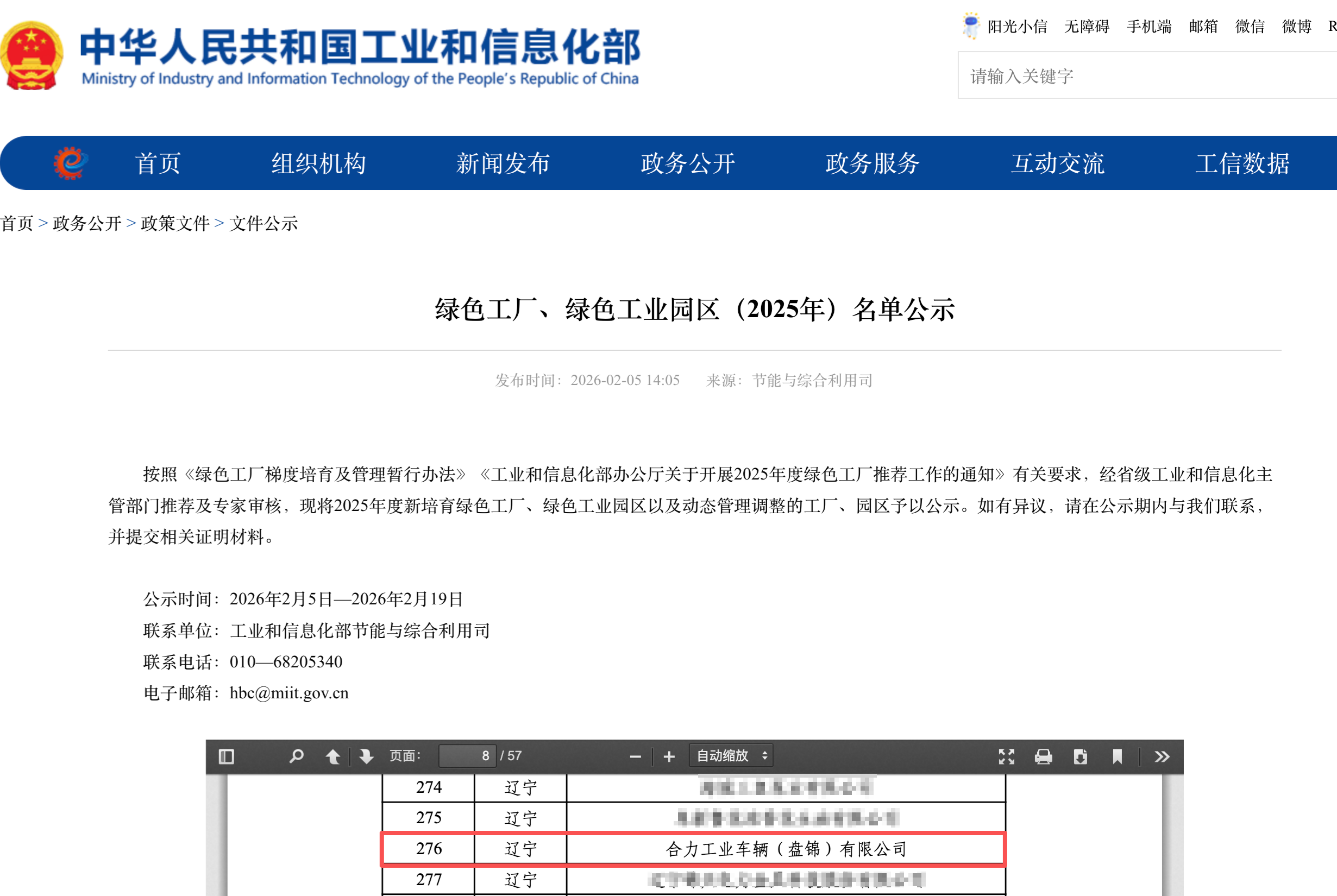This screenshot has width=1337, height=896.
Task: Zoom out the PDF page
Action: [x=636, y=755]
